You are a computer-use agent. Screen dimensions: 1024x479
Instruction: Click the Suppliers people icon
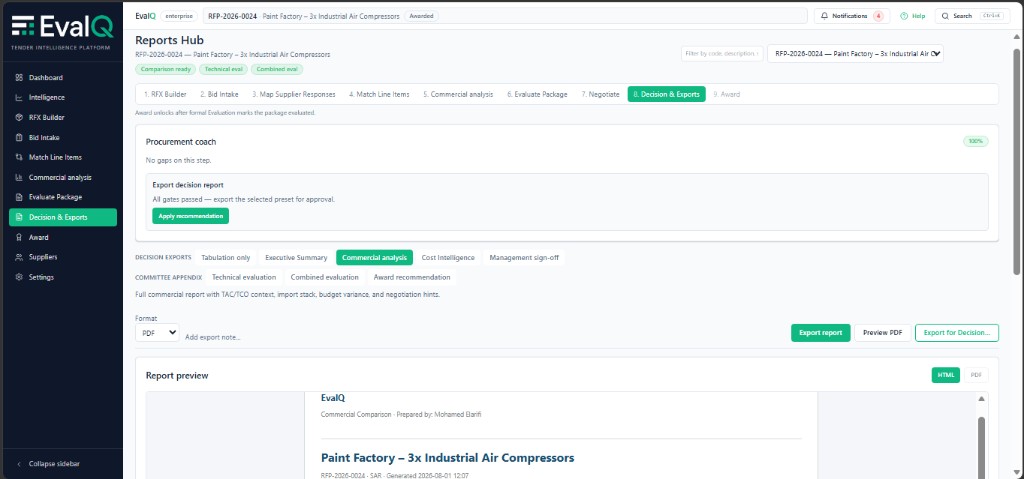pos(19,257)
